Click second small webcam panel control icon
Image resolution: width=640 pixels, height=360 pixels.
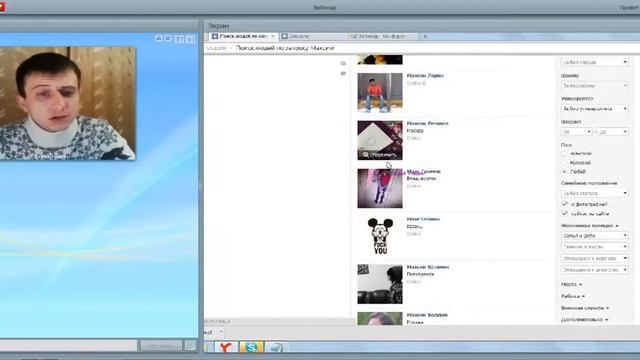pos(168,38)
